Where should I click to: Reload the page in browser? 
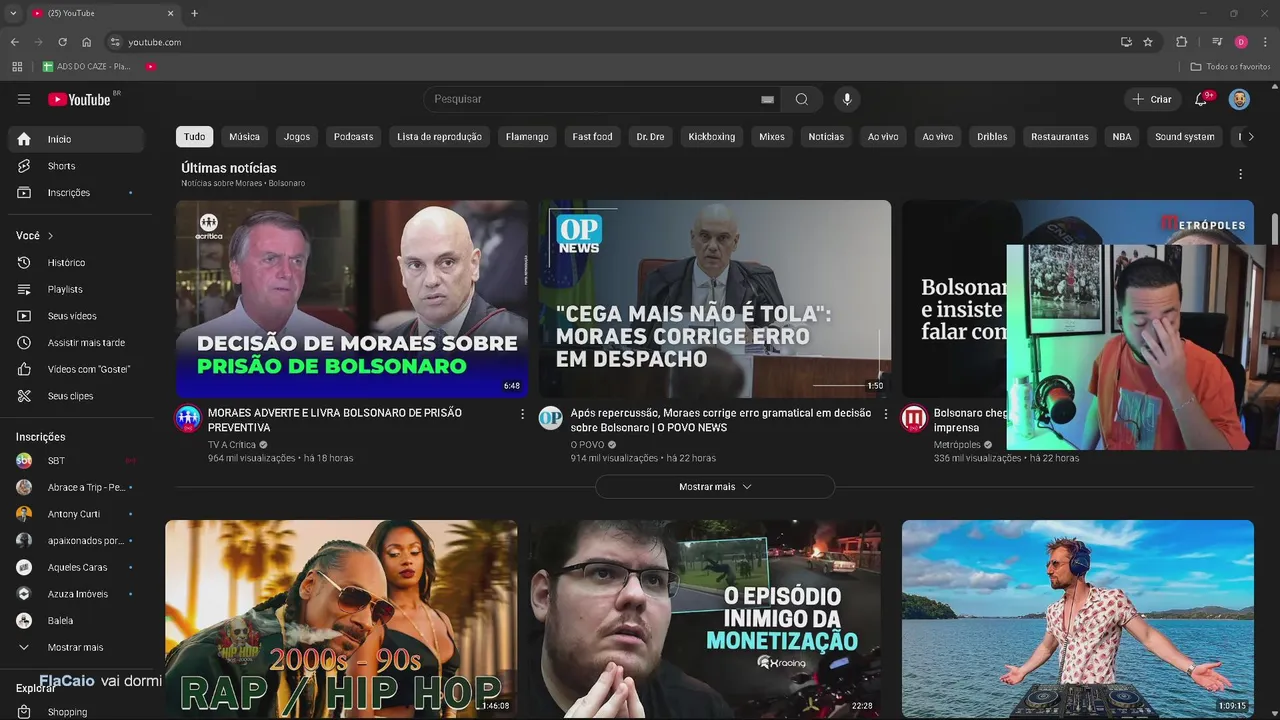[62, 42]
